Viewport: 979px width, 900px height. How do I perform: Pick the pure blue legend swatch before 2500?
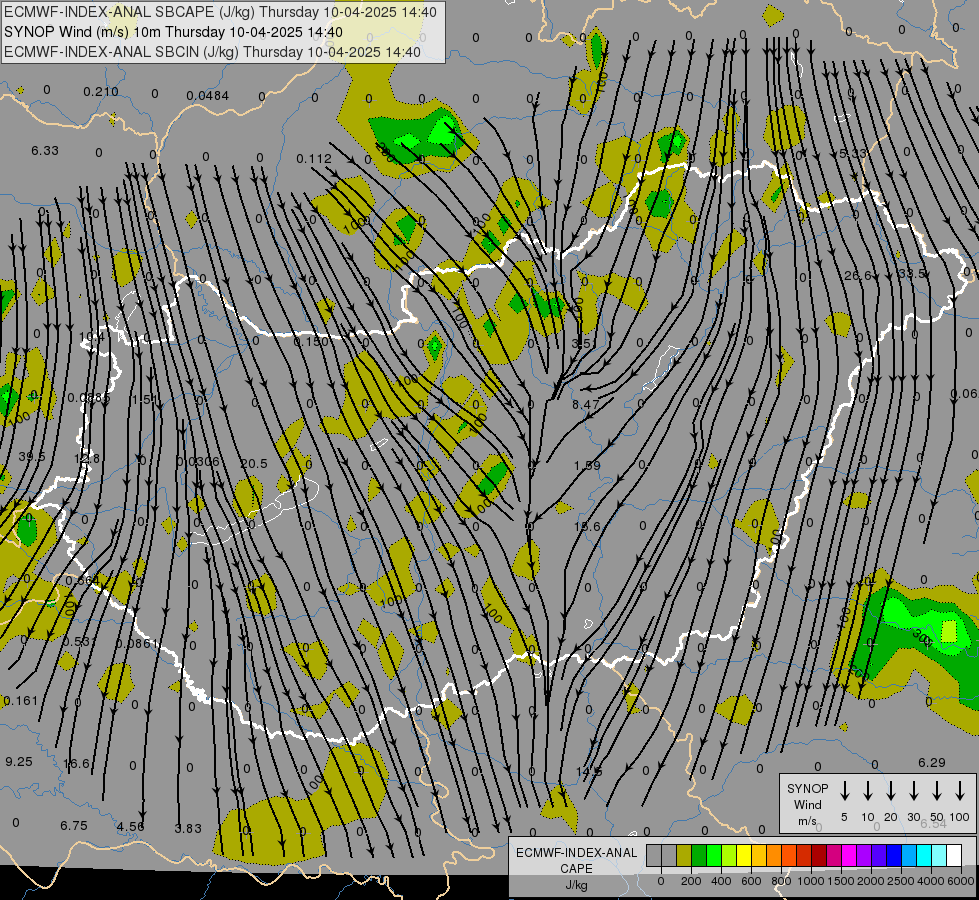coord(893,856)
